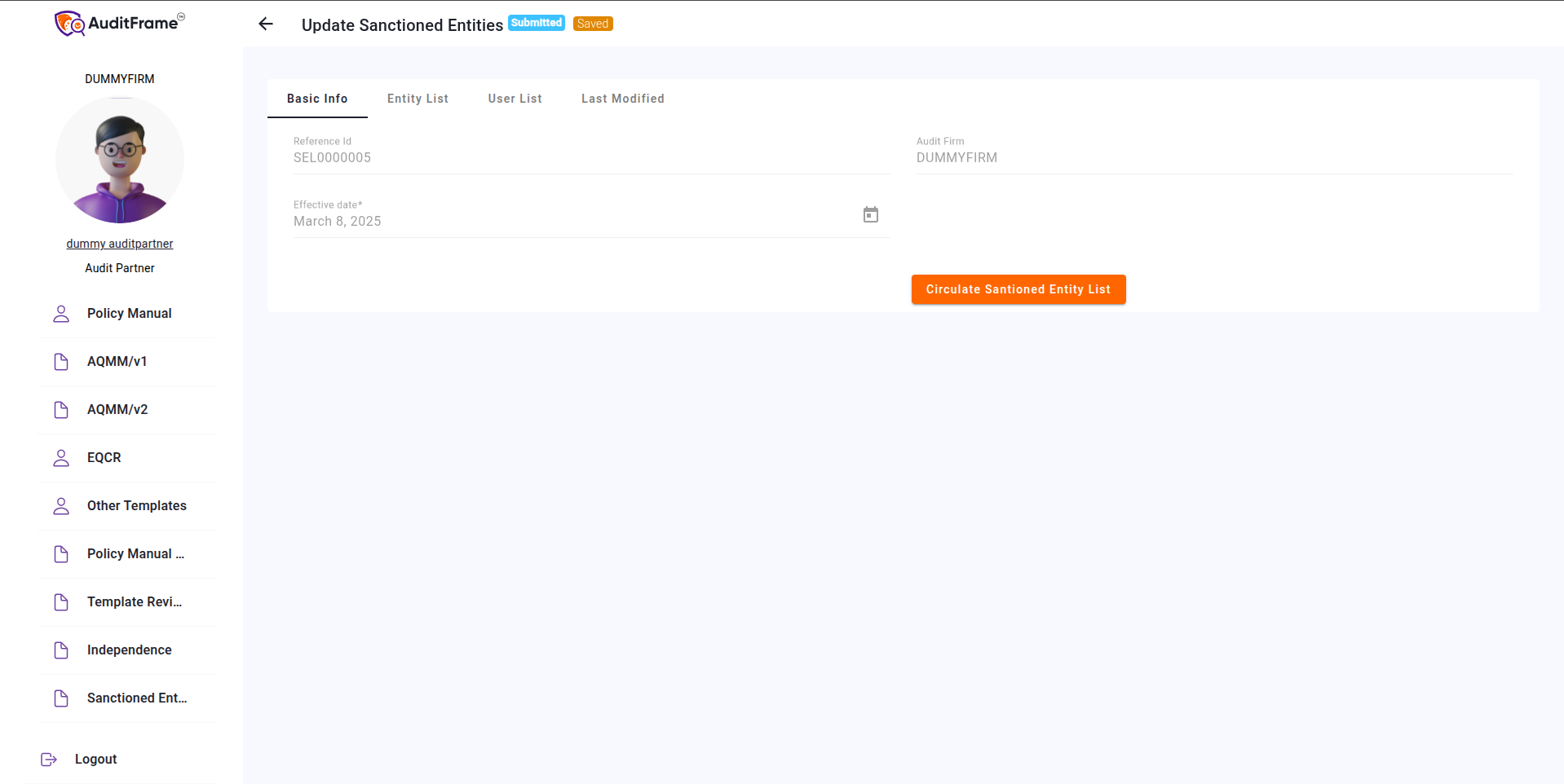Image resolution: width=1564 pixels, height=784 pixels.
Task: Click the Independence document icon
Action: coord(61,650)
